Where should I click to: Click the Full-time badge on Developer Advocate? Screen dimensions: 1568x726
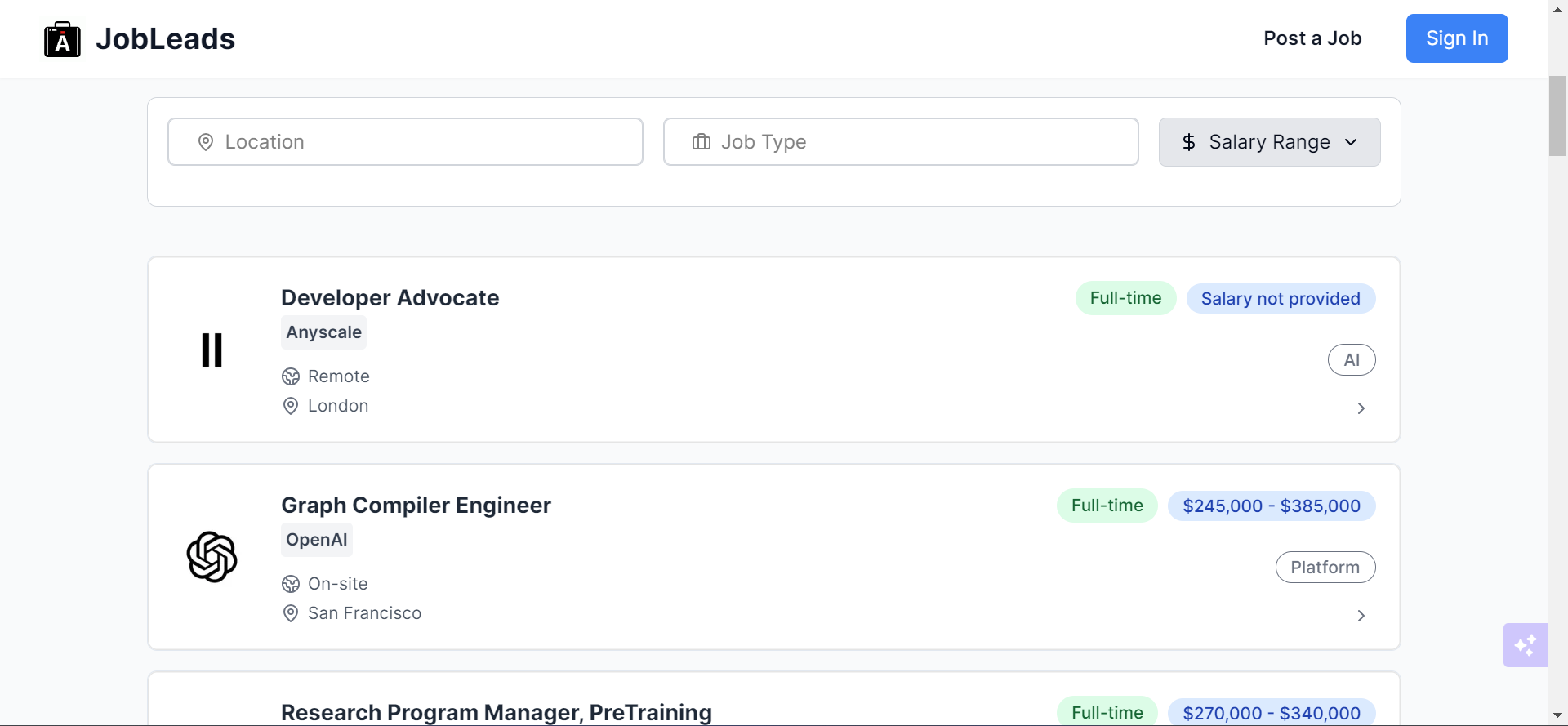1125,298
